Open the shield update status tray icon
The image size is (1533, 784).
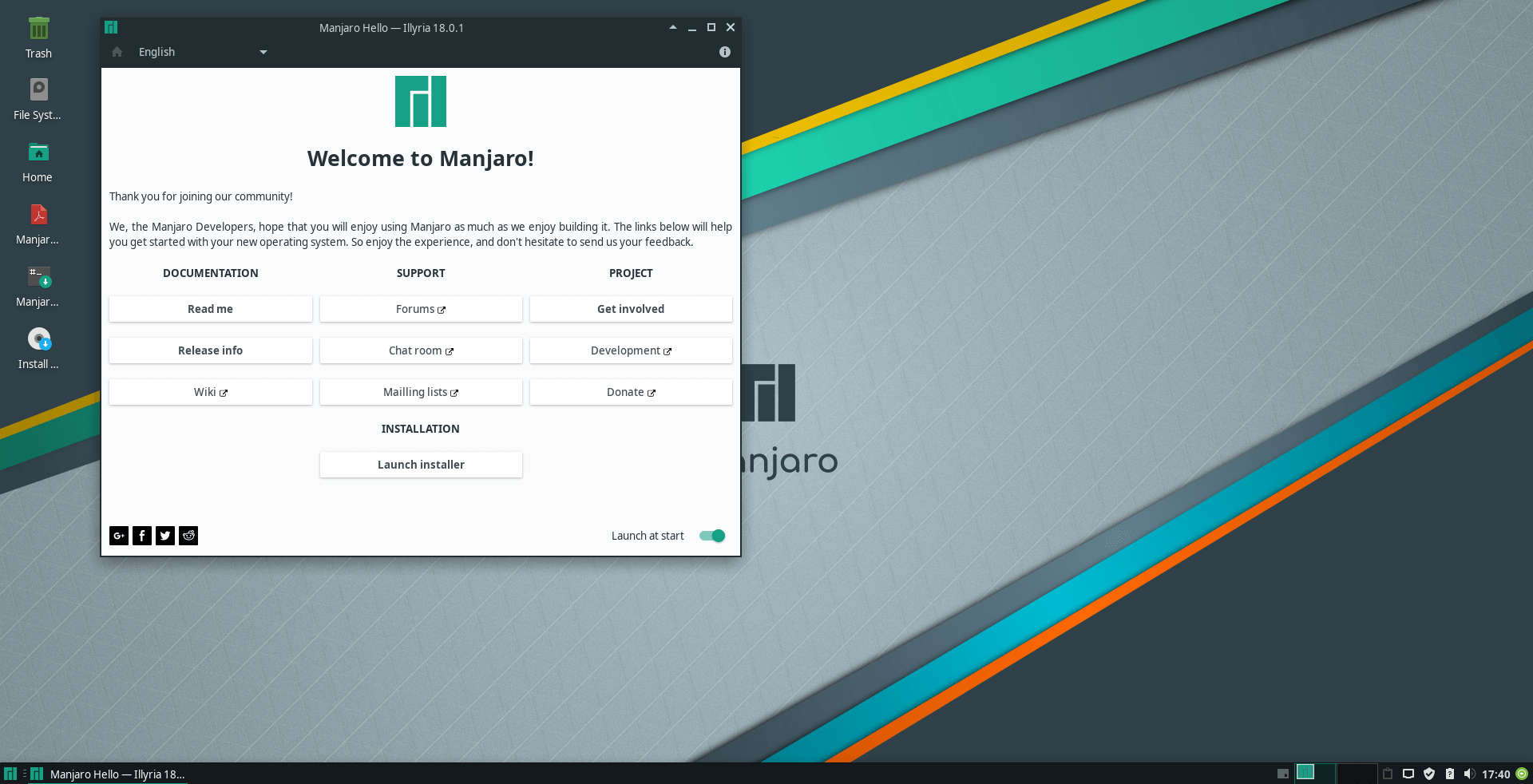1429,774
